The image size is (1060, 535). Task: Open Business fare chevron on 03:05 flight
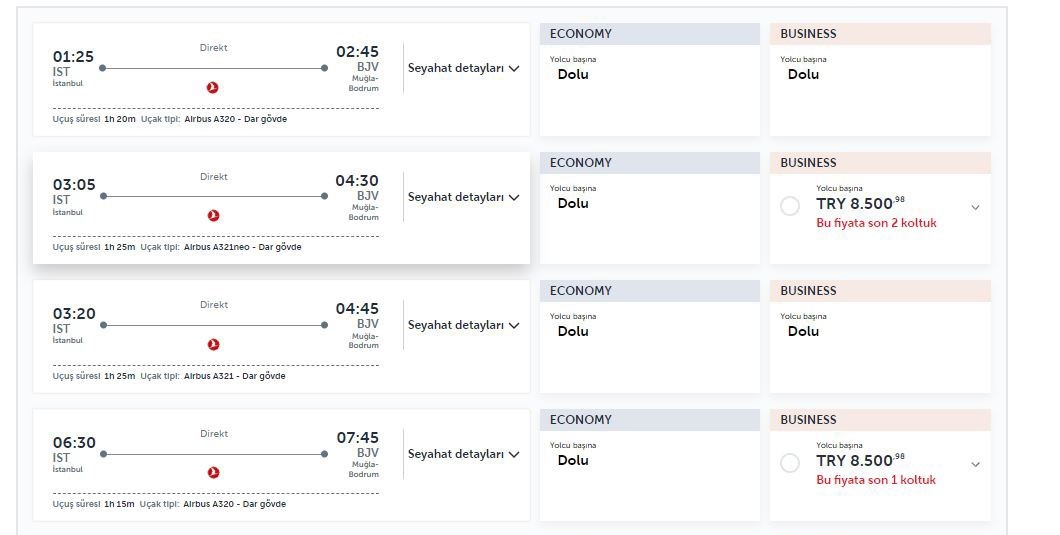(x=975, y=207)
